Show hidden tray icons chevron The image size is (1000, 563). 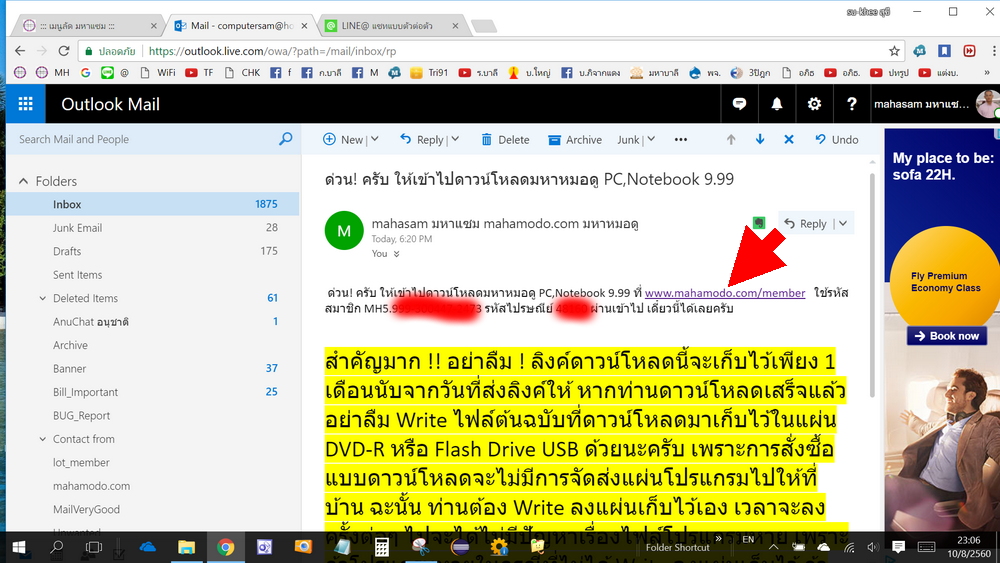point(774,547)
